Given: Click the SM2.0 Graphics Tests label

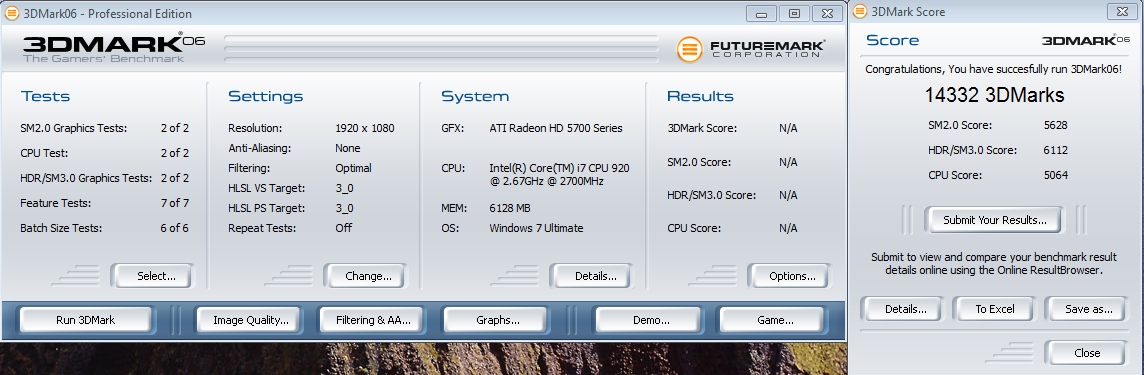Looking at the screenshot, I should point(74,128).
